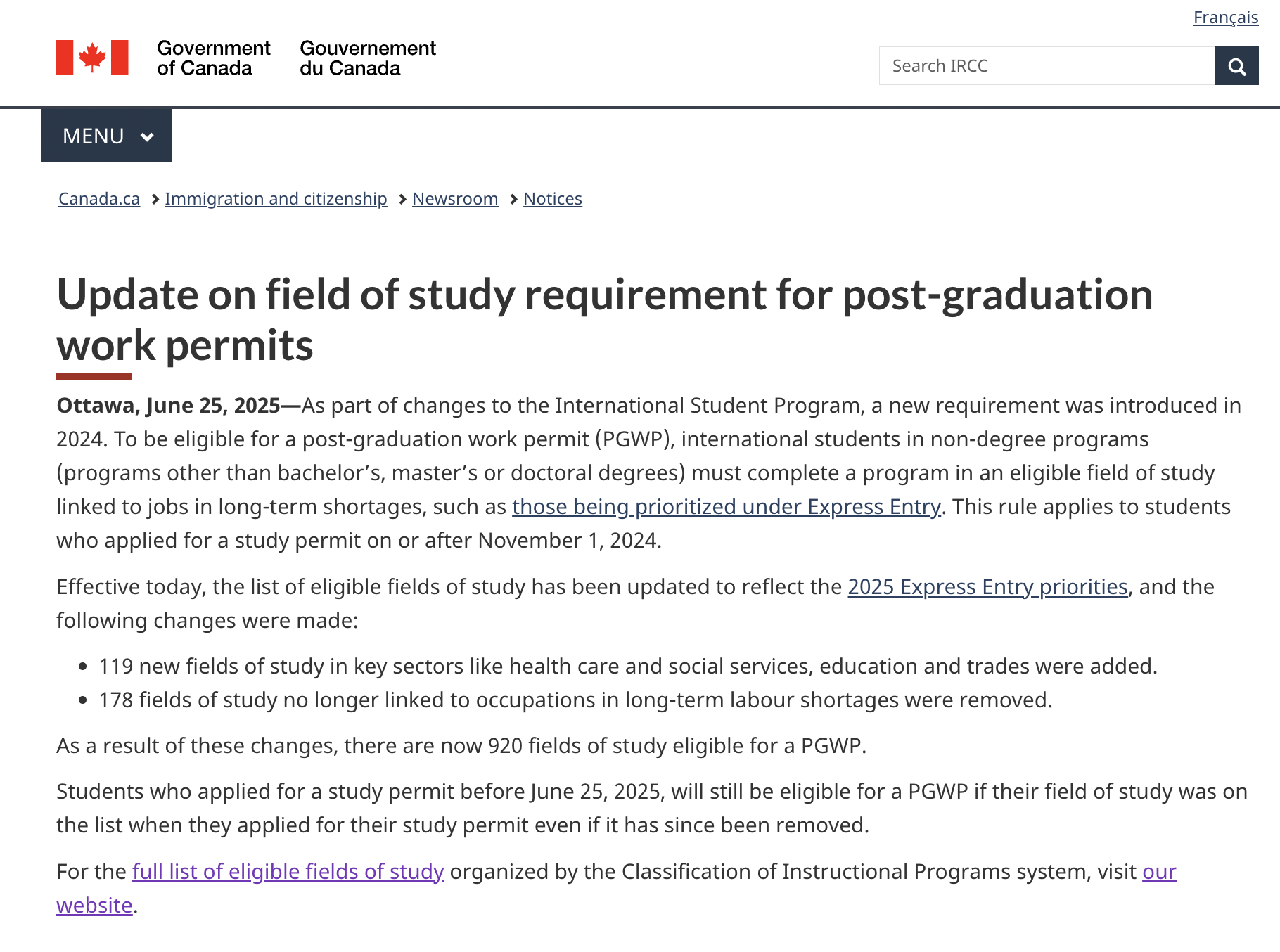This screenshot has height=952, width=1280.
Task: Open the Notices breadcrumb link
Action: pyautogui.click(x=553, y=199)
